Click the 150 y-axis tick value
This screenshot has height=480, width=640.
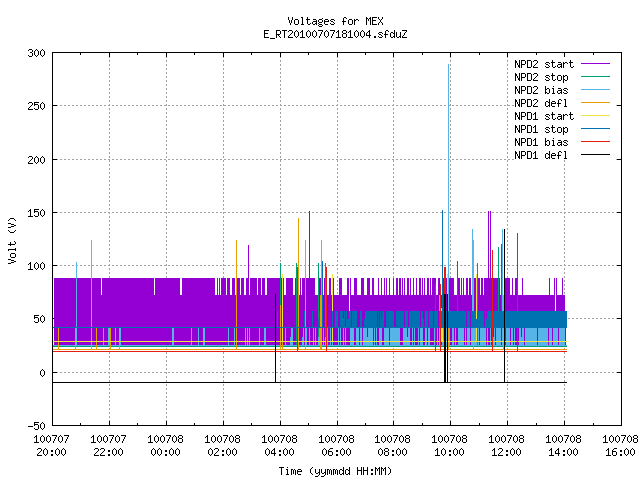tap(36, 213)
